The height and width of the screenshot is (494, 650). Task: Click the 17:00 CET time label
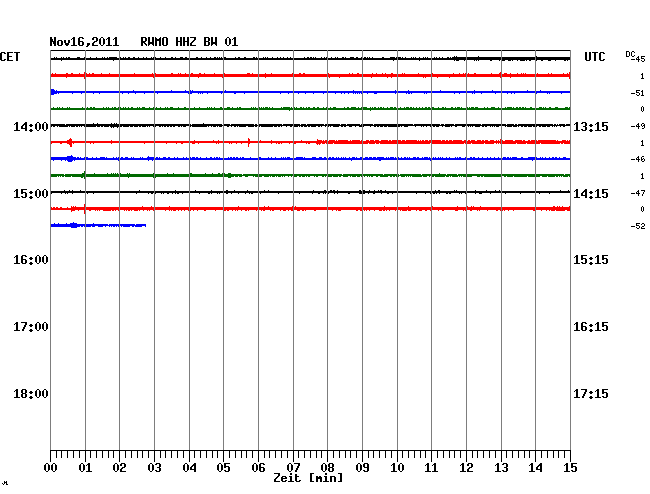pos(31,327)
